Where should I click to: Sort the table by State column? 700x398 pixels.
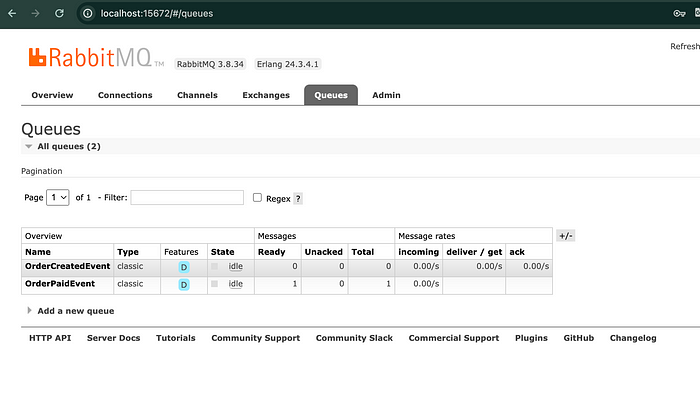222,252
